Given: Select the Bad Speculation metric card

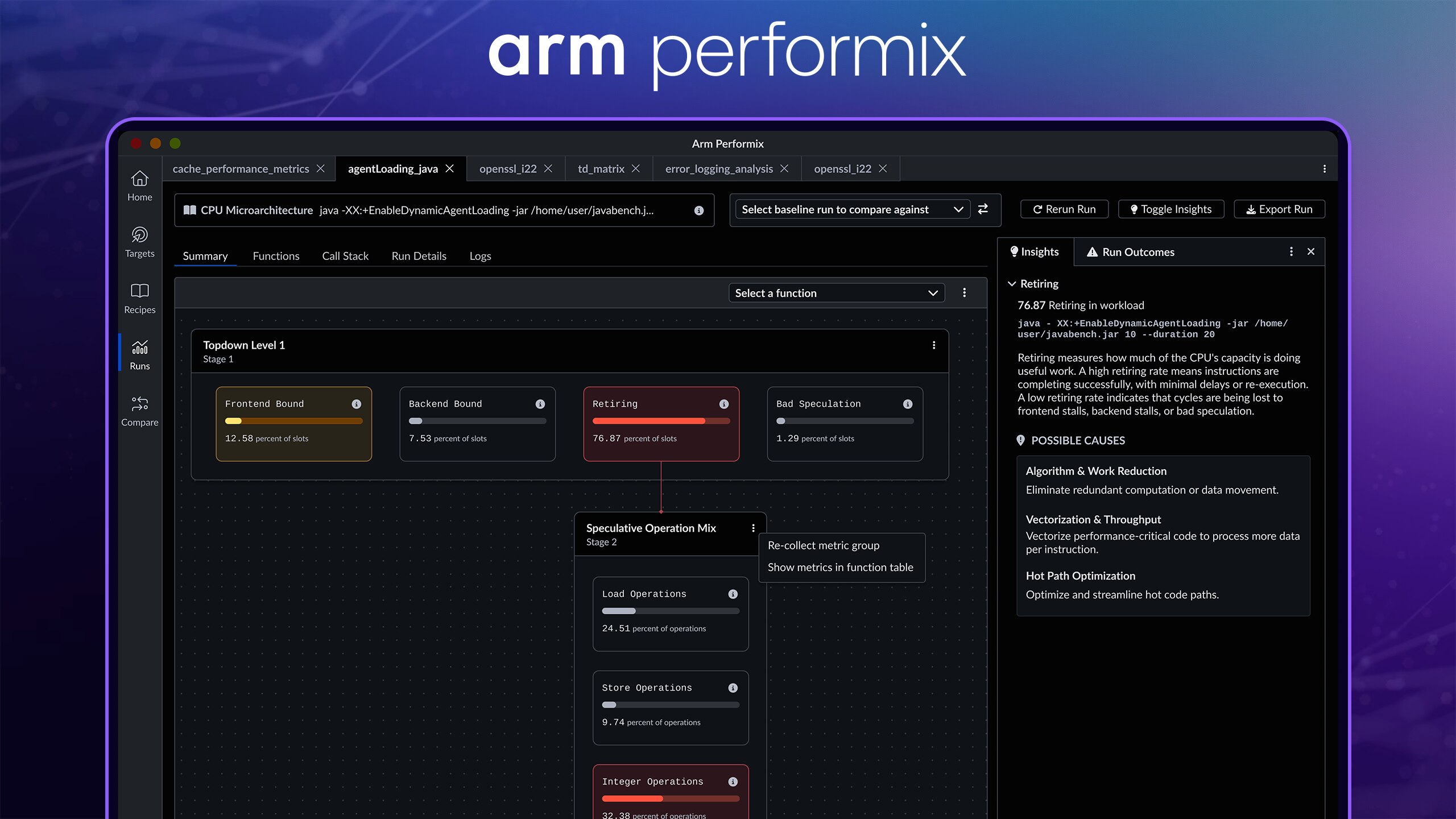Looking at the screenshot, I should (x=845, y=424).
